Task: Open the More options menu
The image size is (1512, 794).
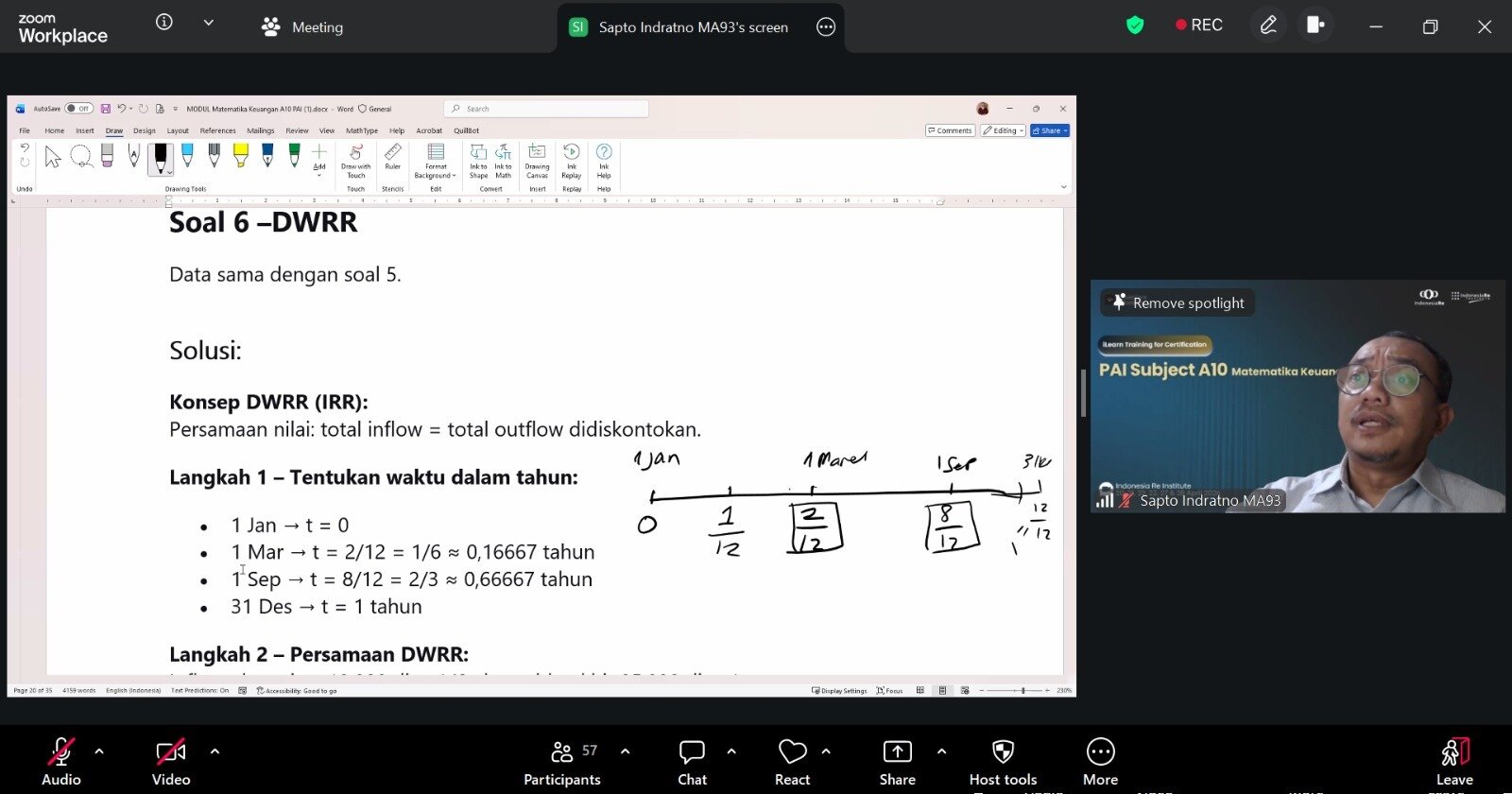Action: click(x=1100, y=761)
